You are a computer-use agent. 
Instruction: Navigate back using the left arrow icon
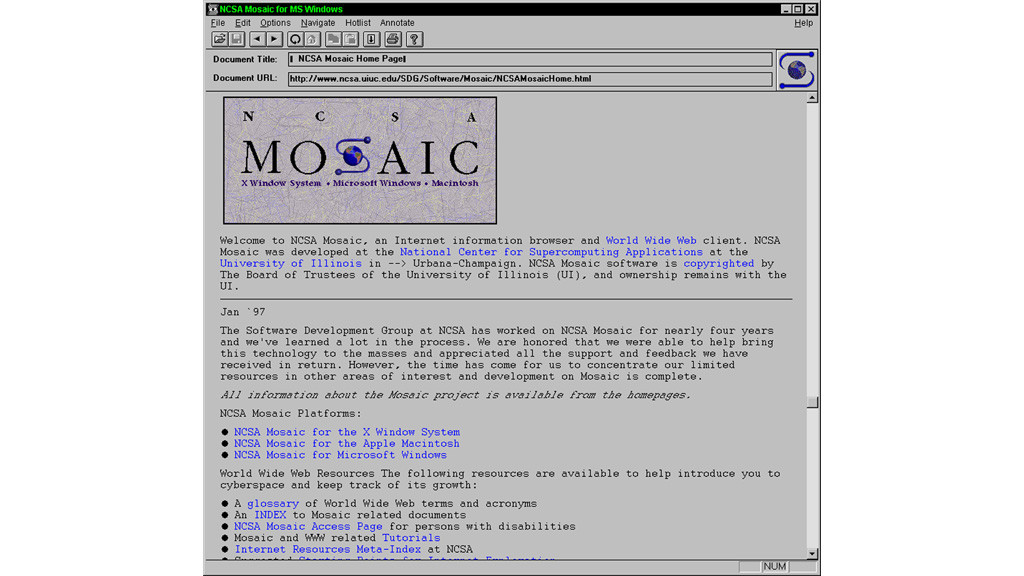[256, 39]
